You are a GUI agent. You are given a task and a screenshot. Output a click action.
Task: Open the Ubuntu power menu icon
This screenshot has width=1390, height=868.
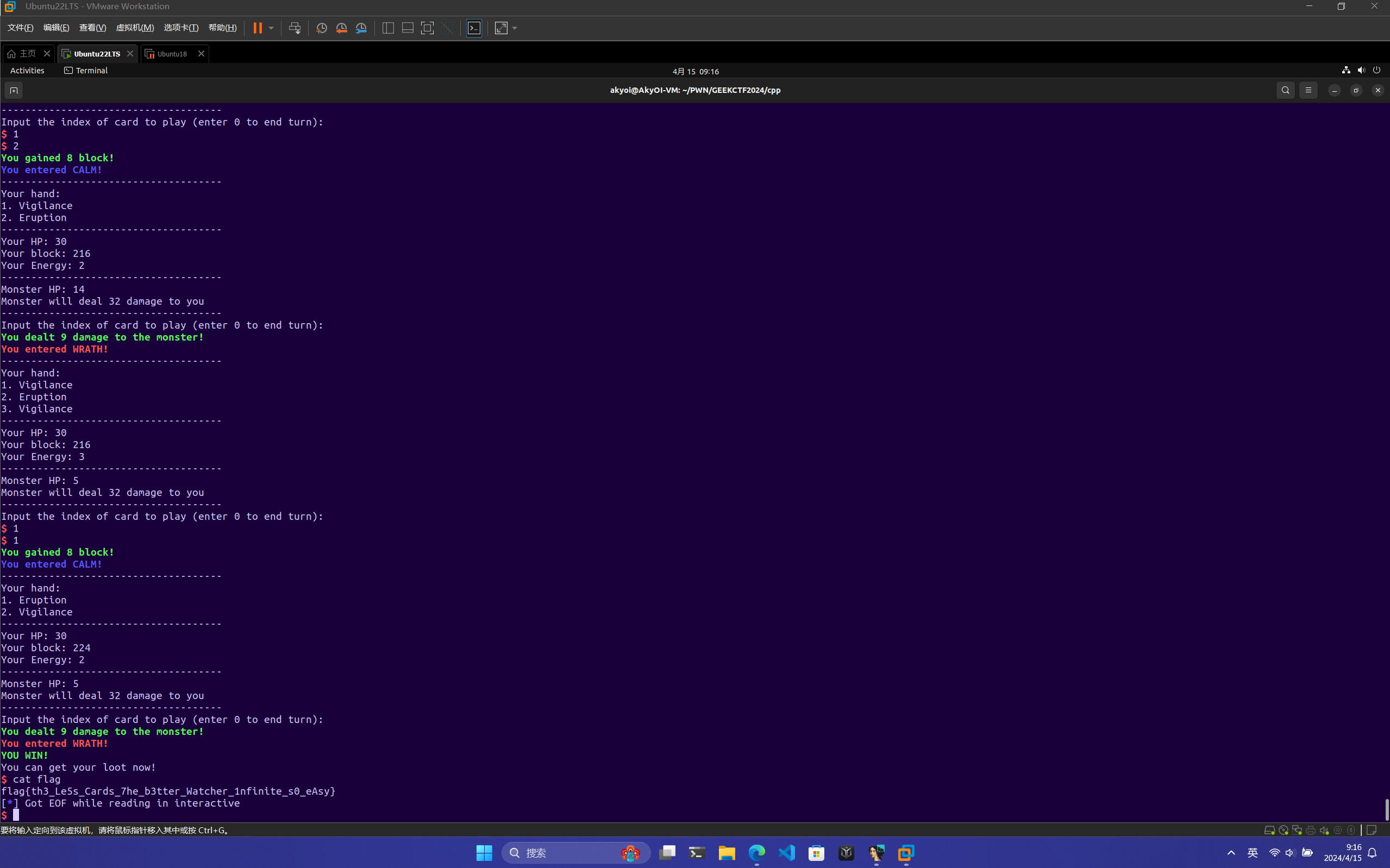(x=1377, y=70)
